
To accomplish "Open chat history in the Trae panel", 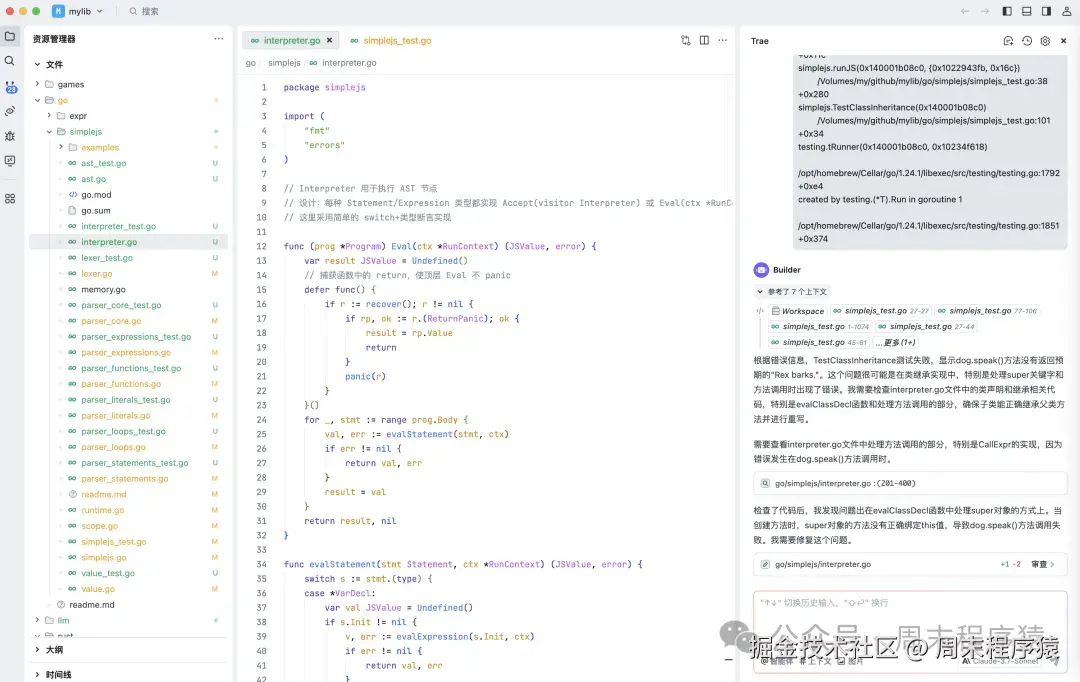I will (1027, 41).
